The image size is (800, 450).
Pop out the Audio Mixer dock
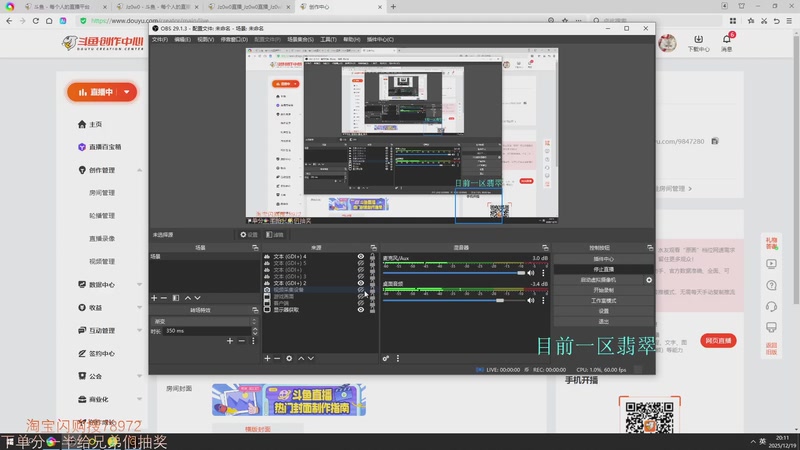(545, 247)
